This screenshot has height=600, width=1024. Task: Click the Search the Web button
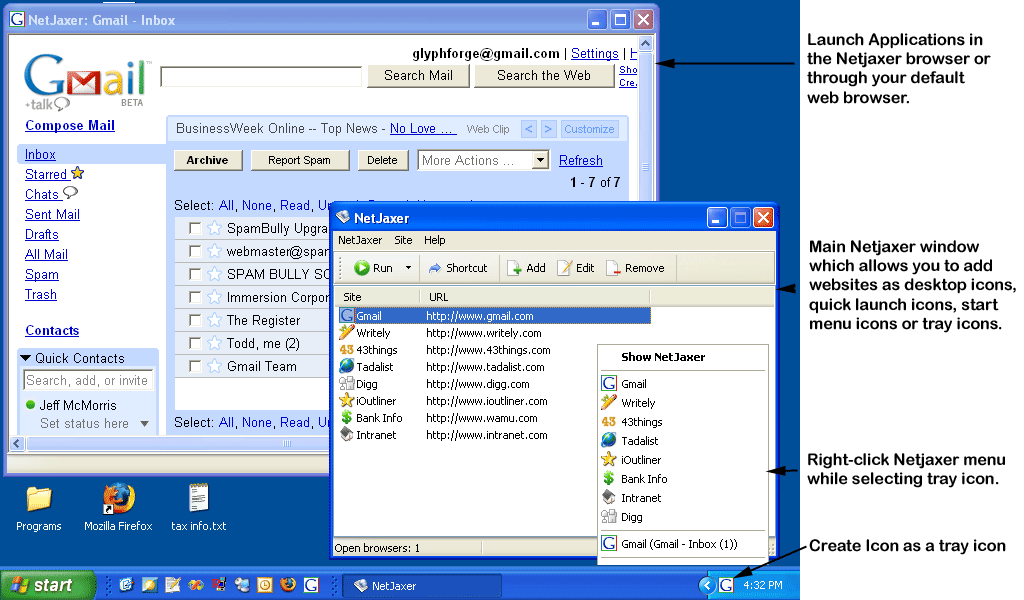click(543, 76)
